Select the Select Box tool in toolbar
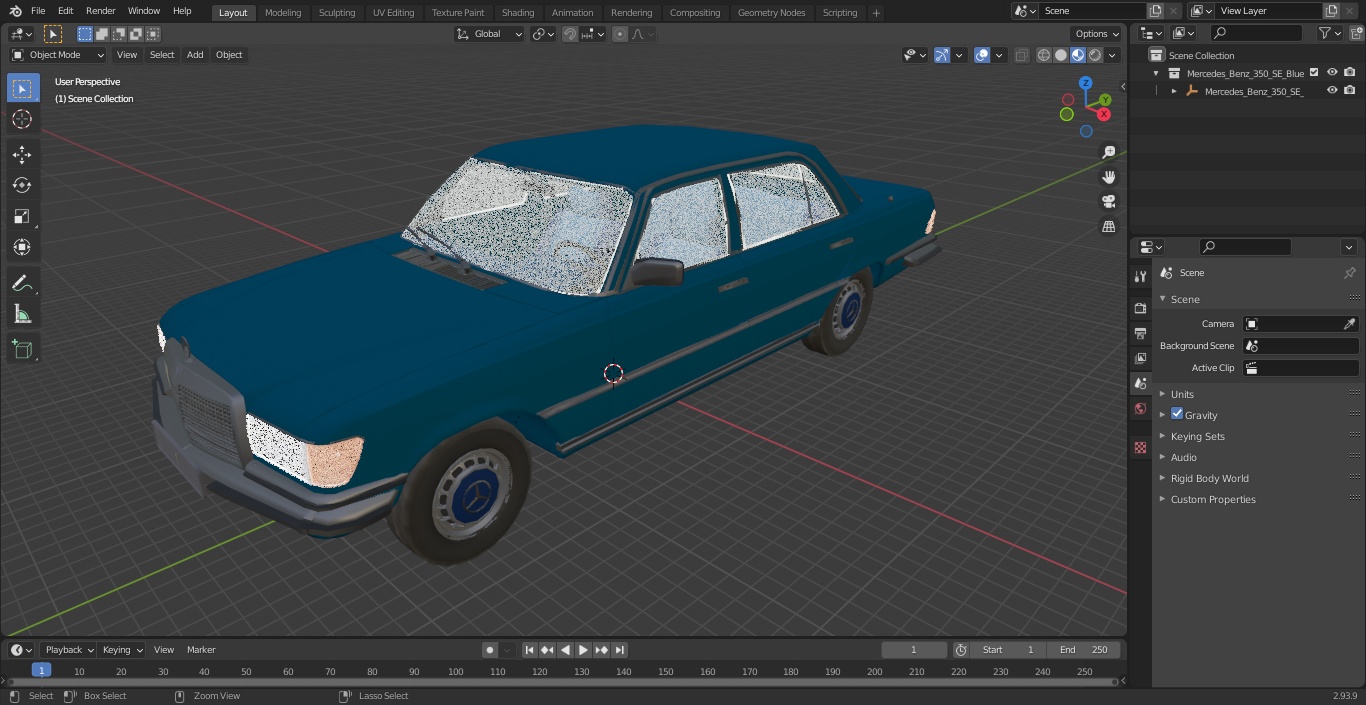Viewport: 1366px width, 705px height. [22, 88]
